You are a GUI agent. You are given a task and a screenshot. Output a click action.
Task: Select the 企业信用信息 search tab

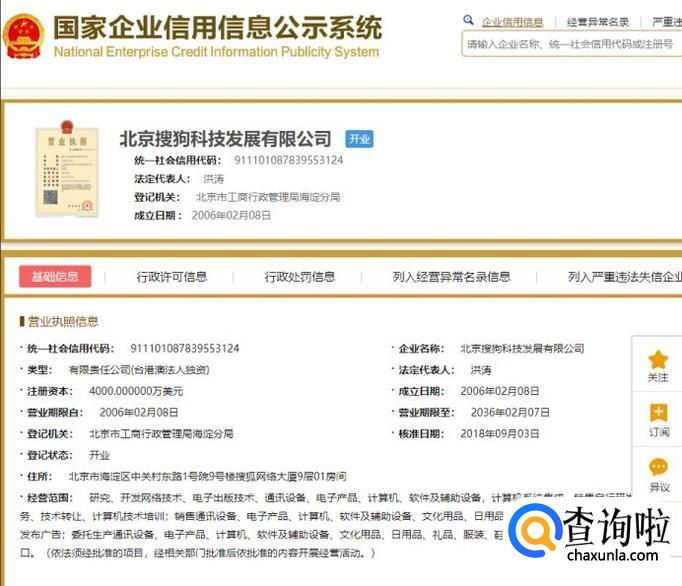(512, 22)
